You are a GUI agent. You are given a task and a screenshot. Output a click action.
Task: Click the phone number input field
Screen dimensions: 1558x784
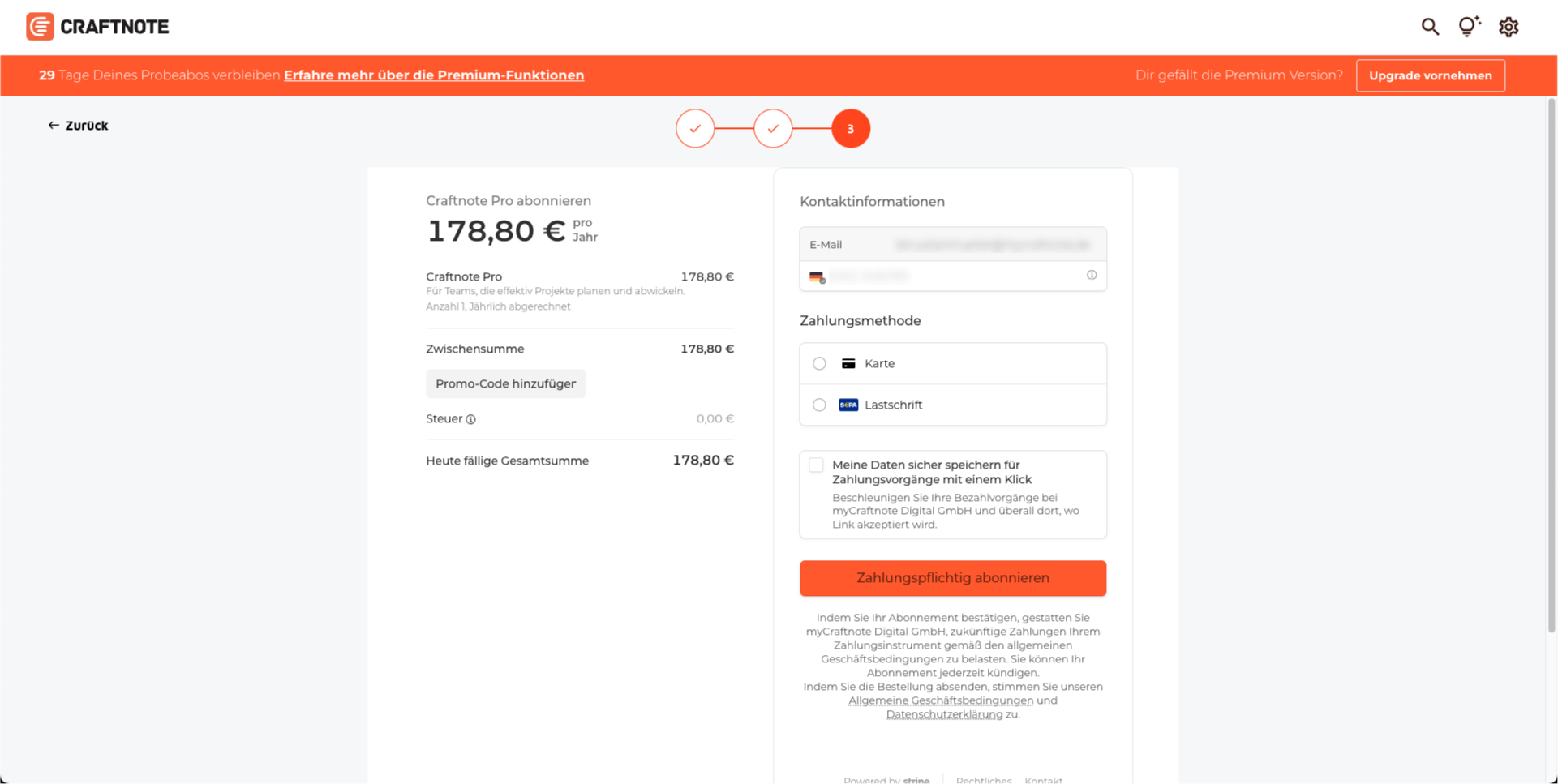[x=953, y=276]
